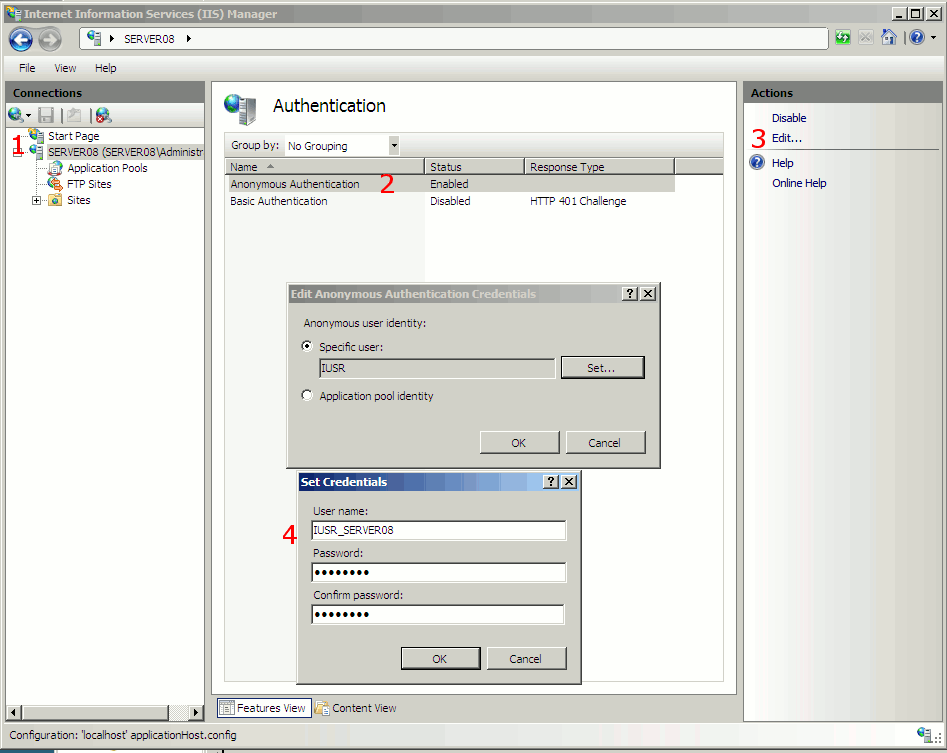Click the Content View tab icon
The height and width of the screenshot is (753, 947).
pyautogui.click(x=322, y=708)
